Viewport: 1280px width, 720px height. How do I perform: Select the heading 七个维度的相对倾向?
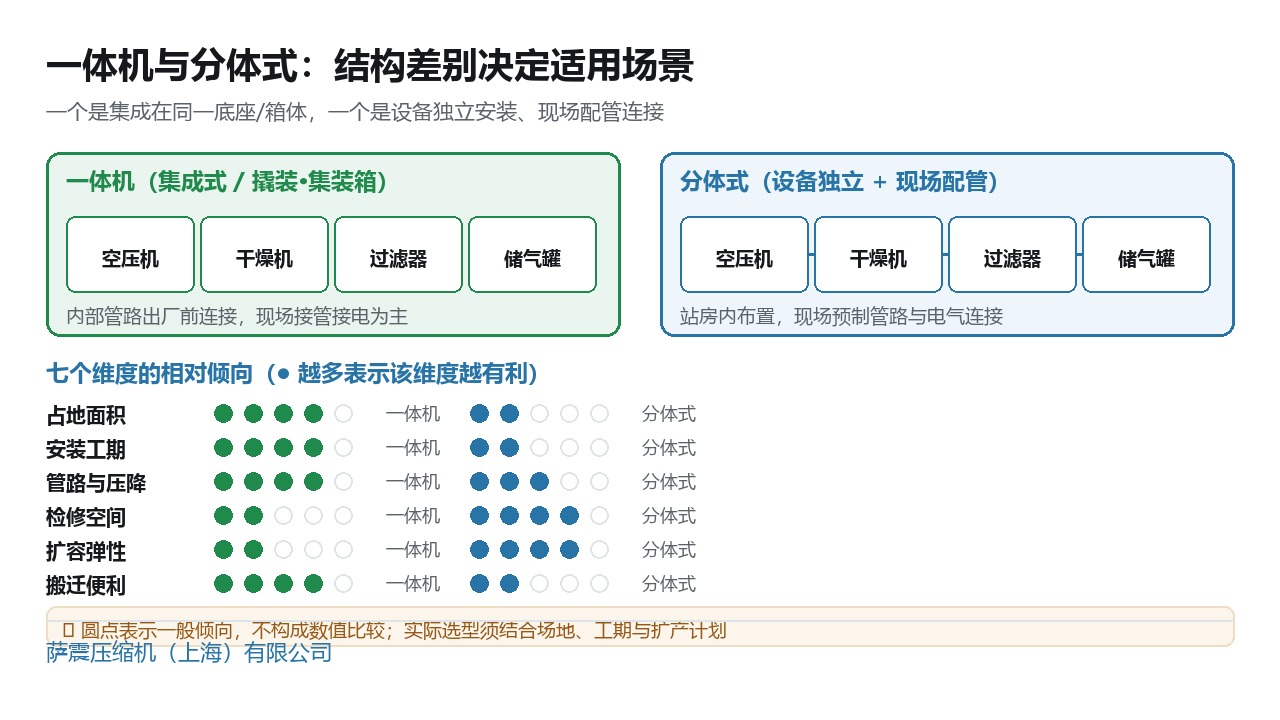[293, 374]
